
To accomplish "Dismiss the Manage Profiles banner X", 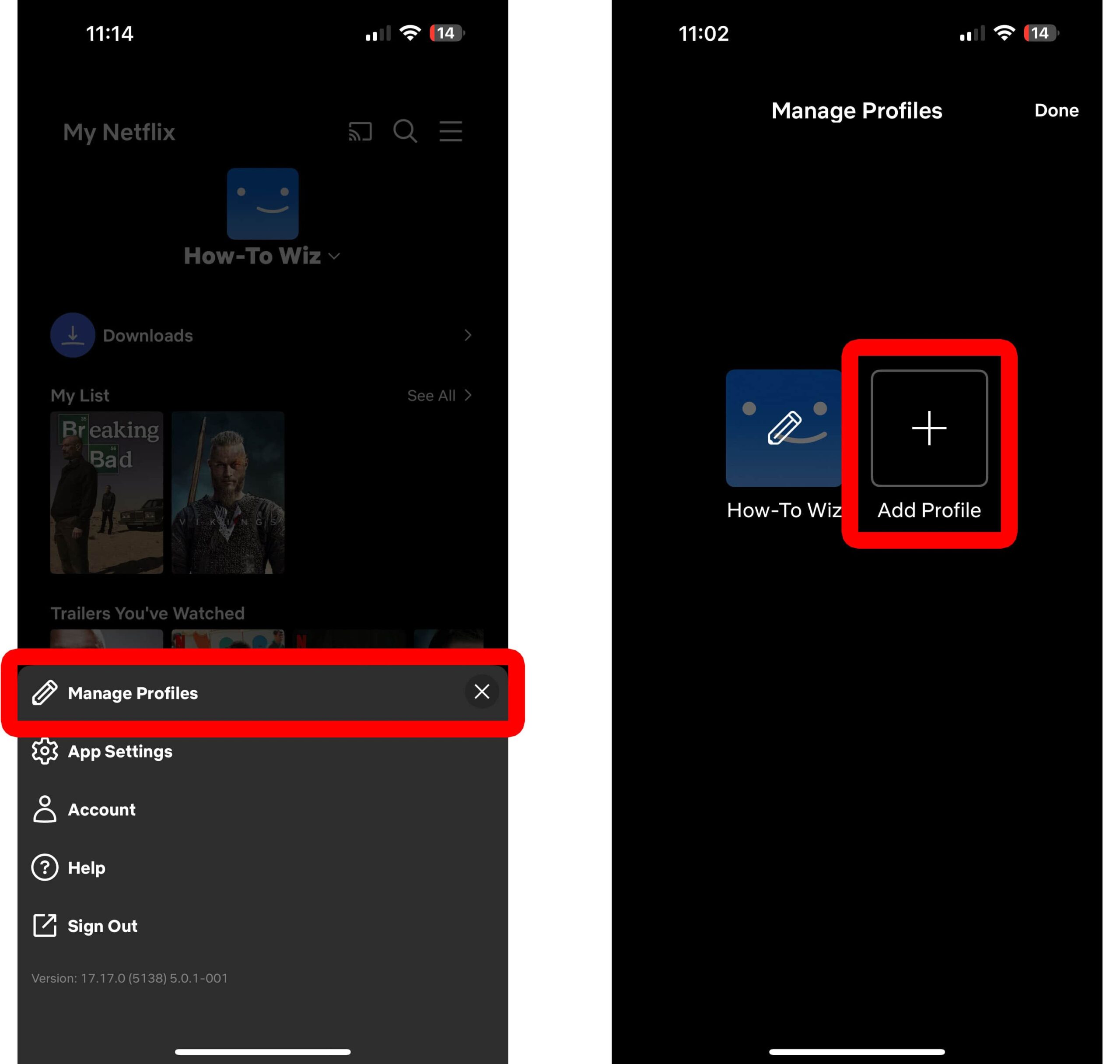I will (480, 693).
